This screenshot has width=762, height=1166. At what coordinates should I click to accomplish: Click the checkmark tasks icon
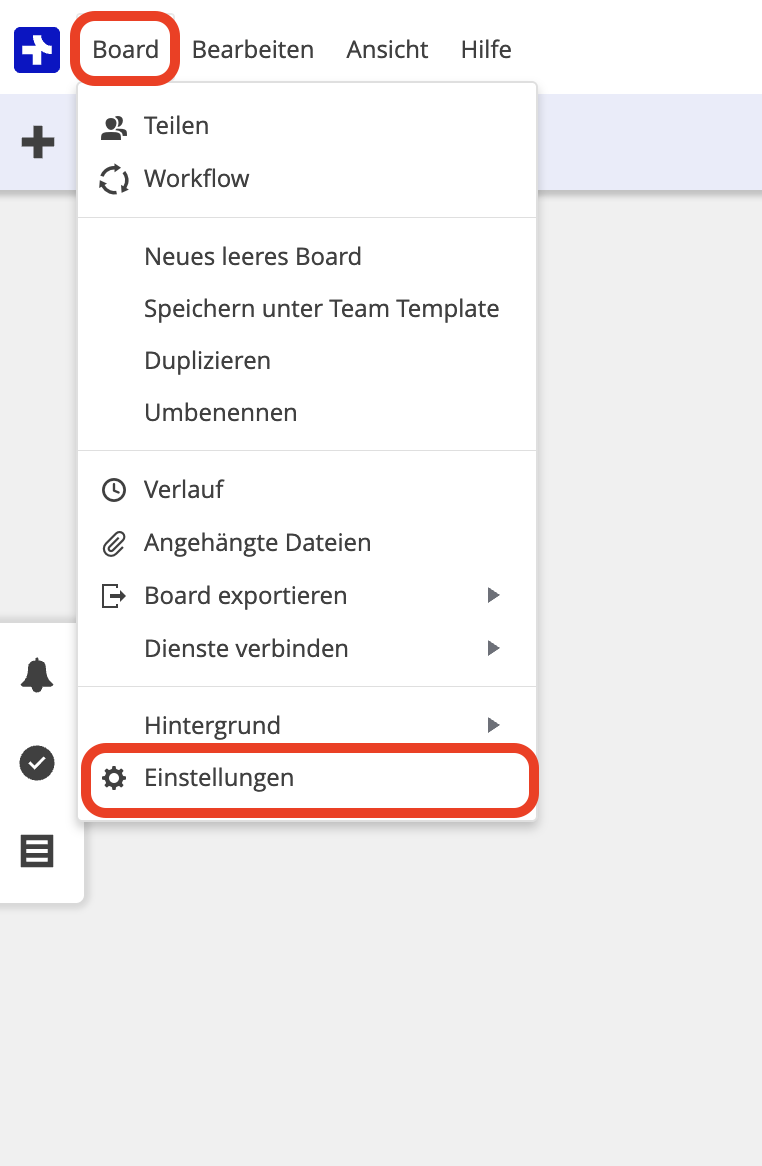pyautogui.click(x=37, y=764)
